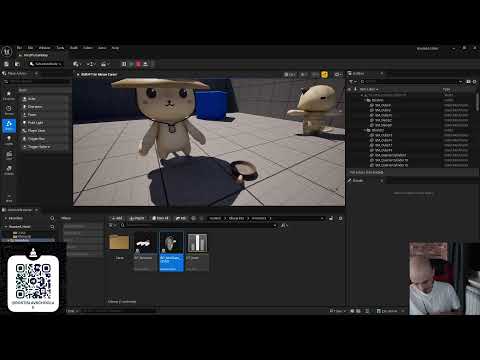Open the Help menu

[115, 48]
